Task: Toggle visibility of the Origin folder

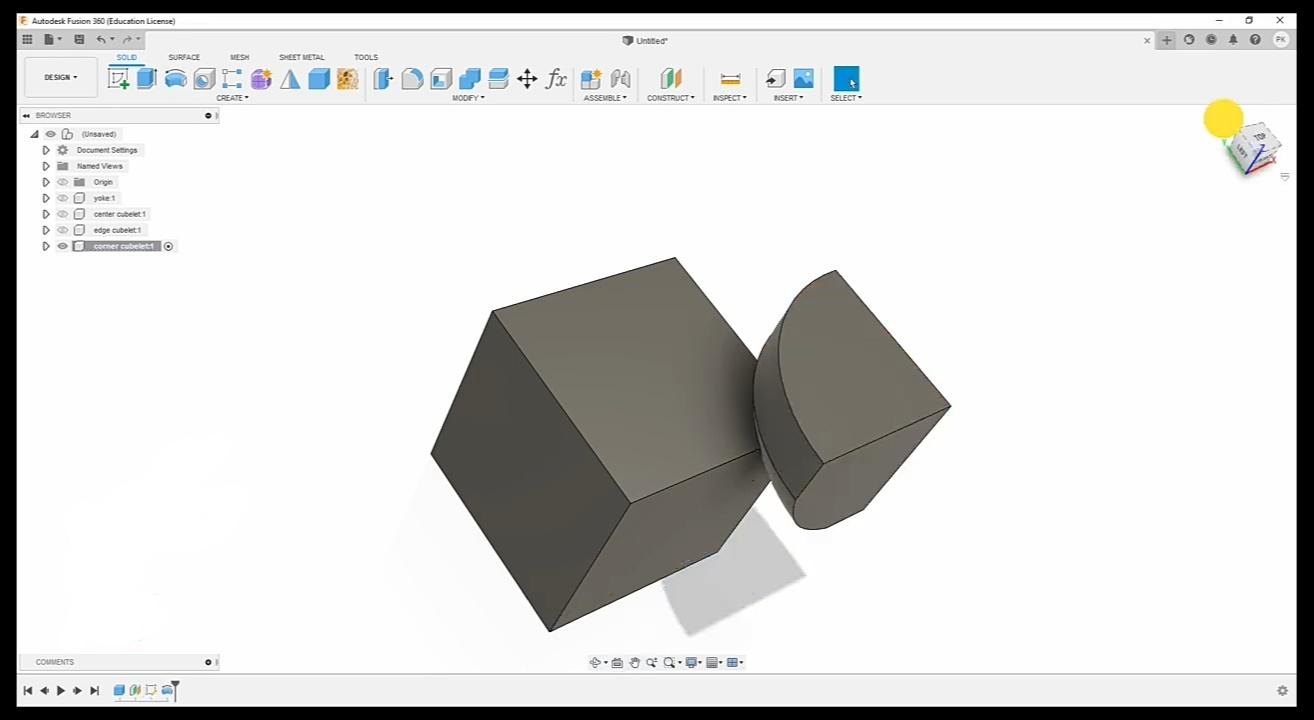Action: [x=62, y=182]
